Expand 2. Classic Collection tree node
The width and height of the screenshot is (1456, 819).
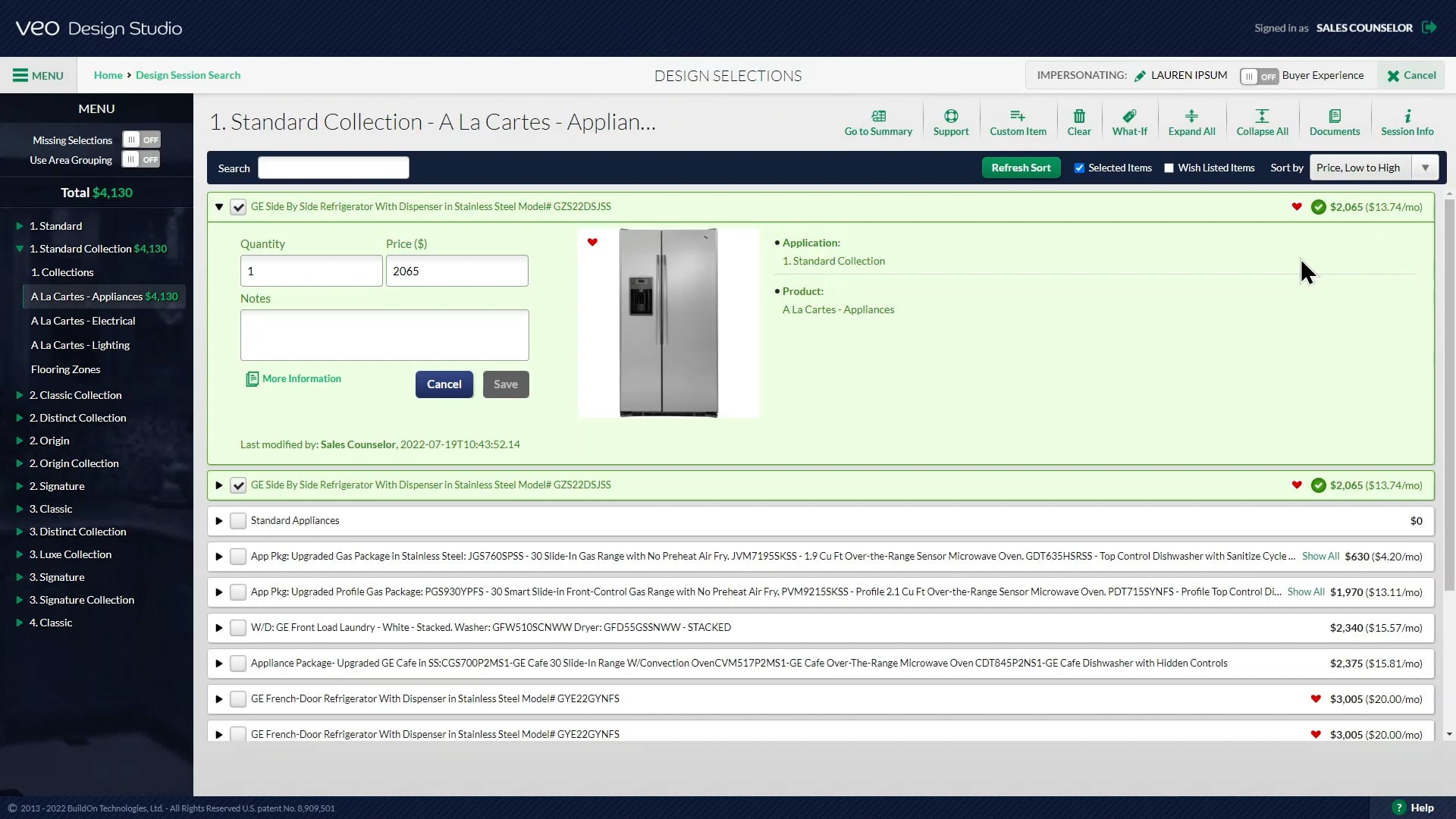click(x=19, y=395)
